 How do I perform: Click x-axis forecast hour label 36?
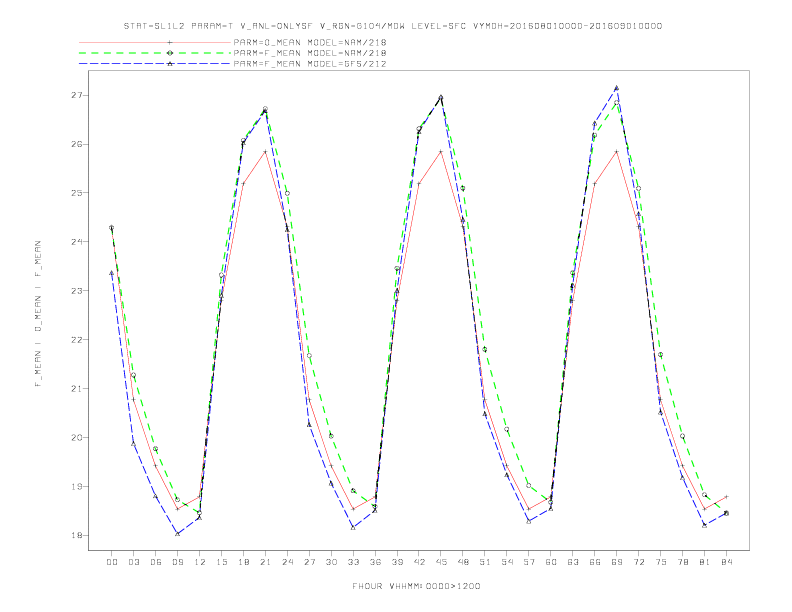pyautogui.click(x=375, y=562)
